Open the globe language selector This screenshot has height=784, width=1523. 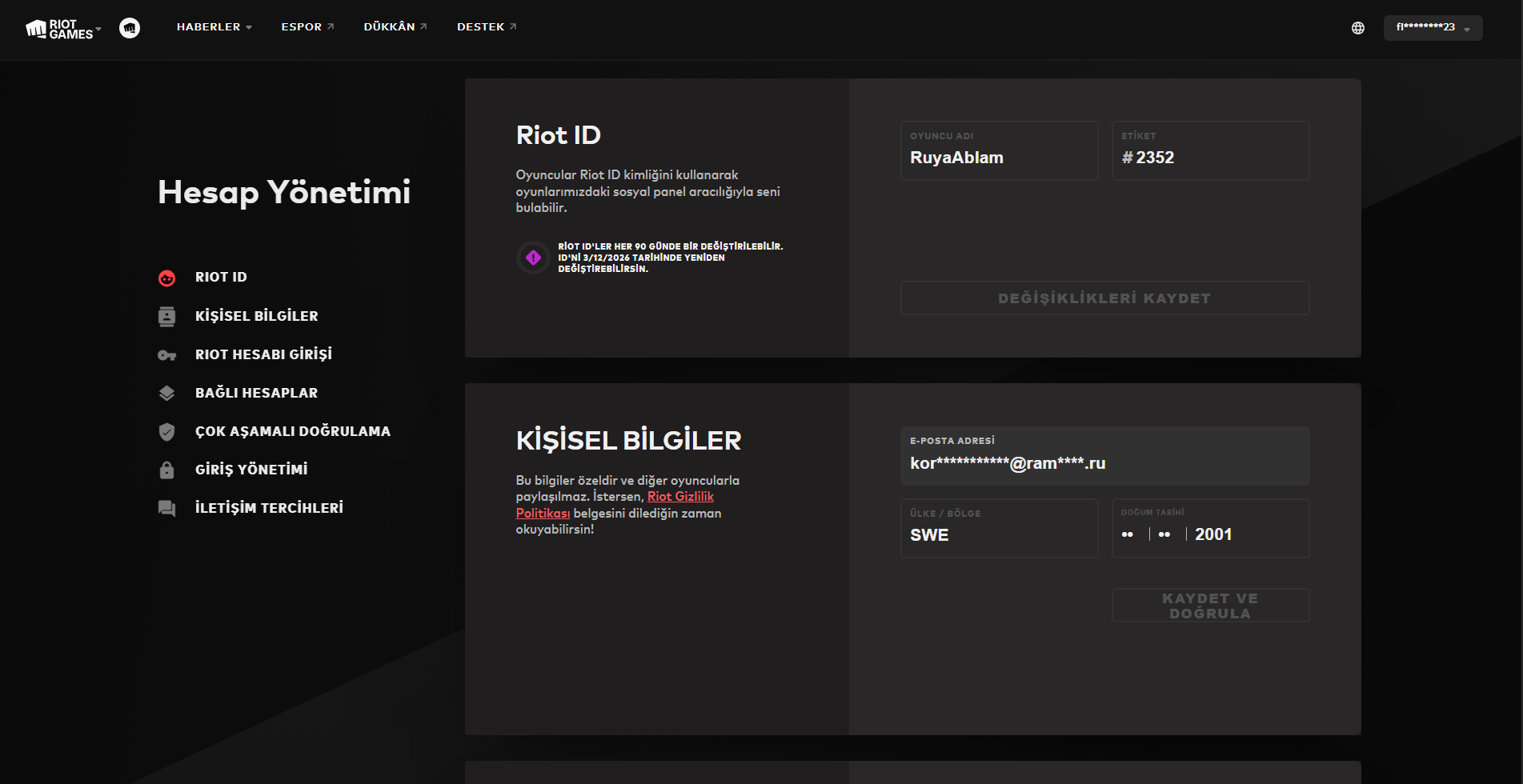coord(1358,28)
